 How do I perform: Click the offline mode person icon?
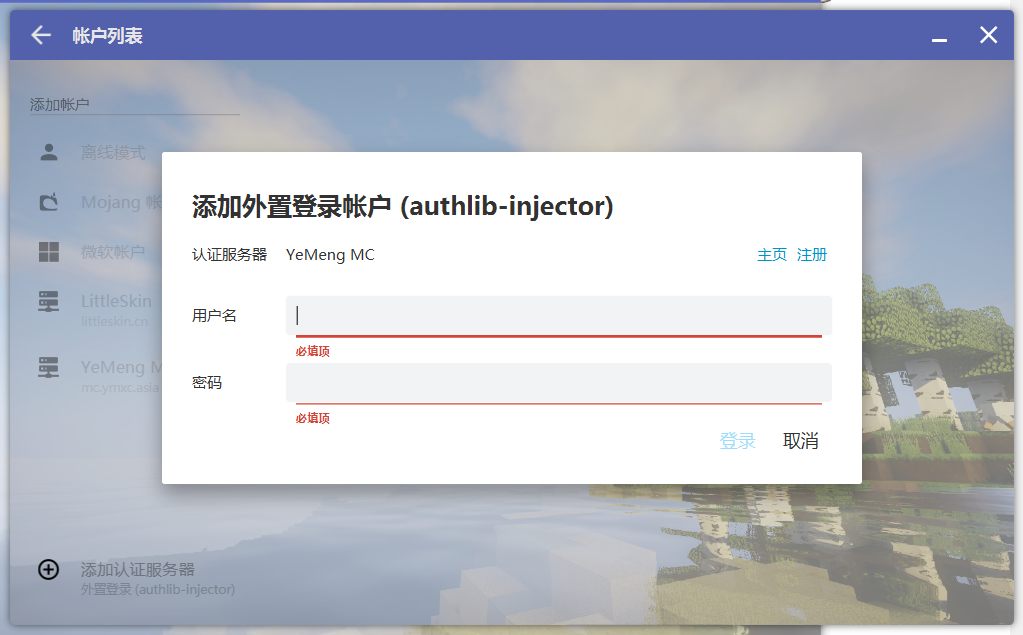(48, 153)
